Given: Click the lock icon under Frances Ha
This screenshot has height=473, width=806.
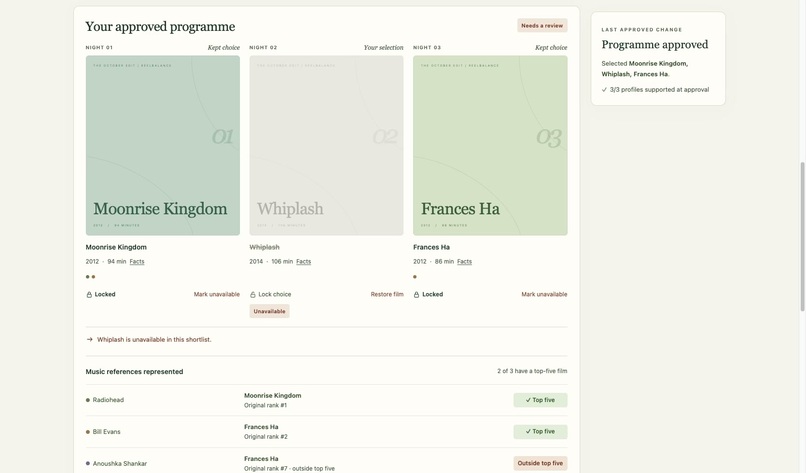Looking at the screenshot, I should pyautogui.click(x=416, y=295).
